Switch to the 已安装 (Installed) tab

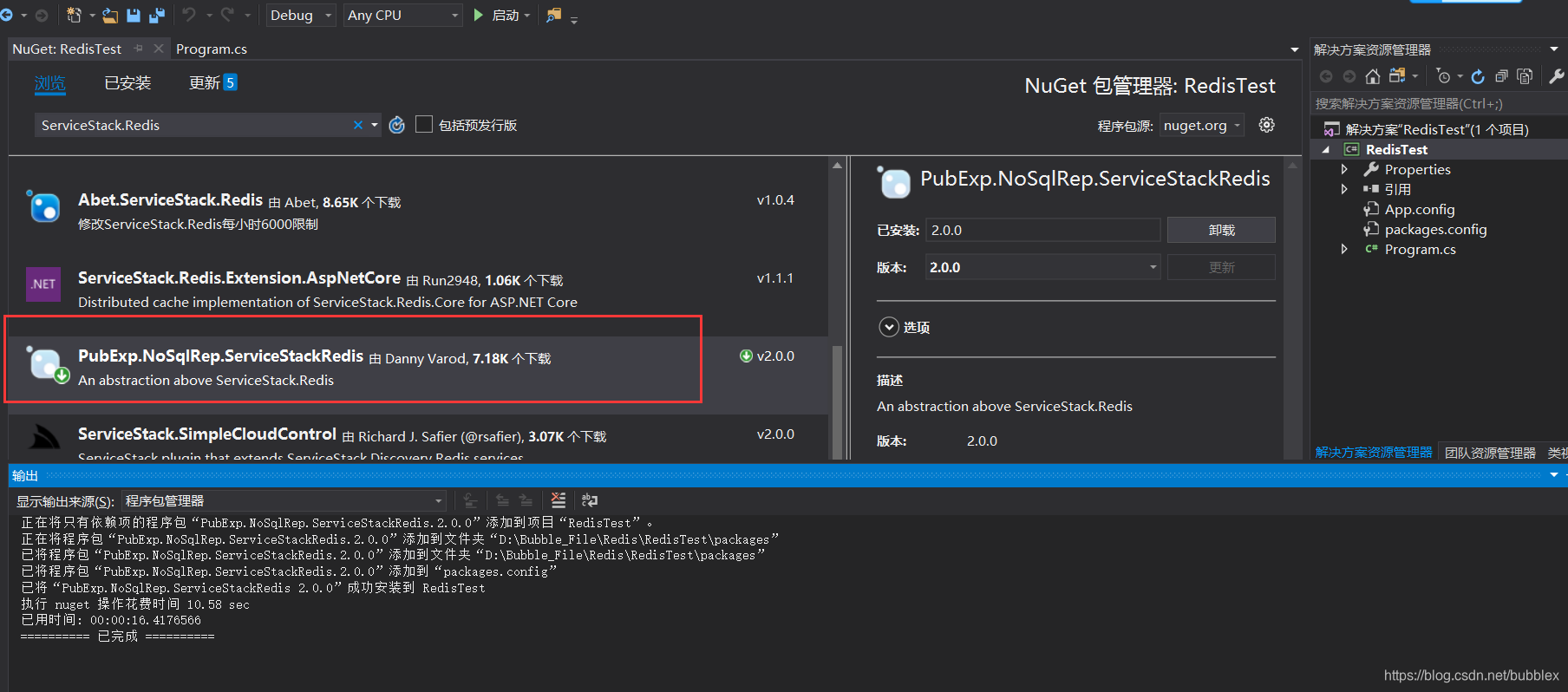[127, 82]
